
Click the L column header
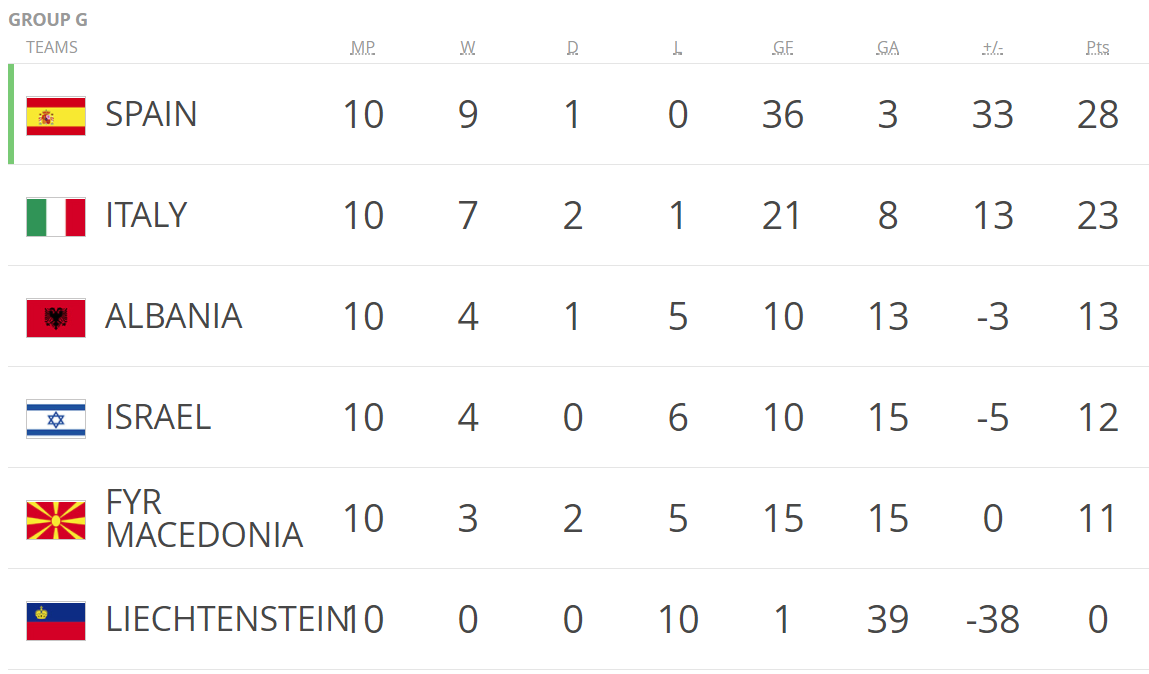(x=677, y=48)
